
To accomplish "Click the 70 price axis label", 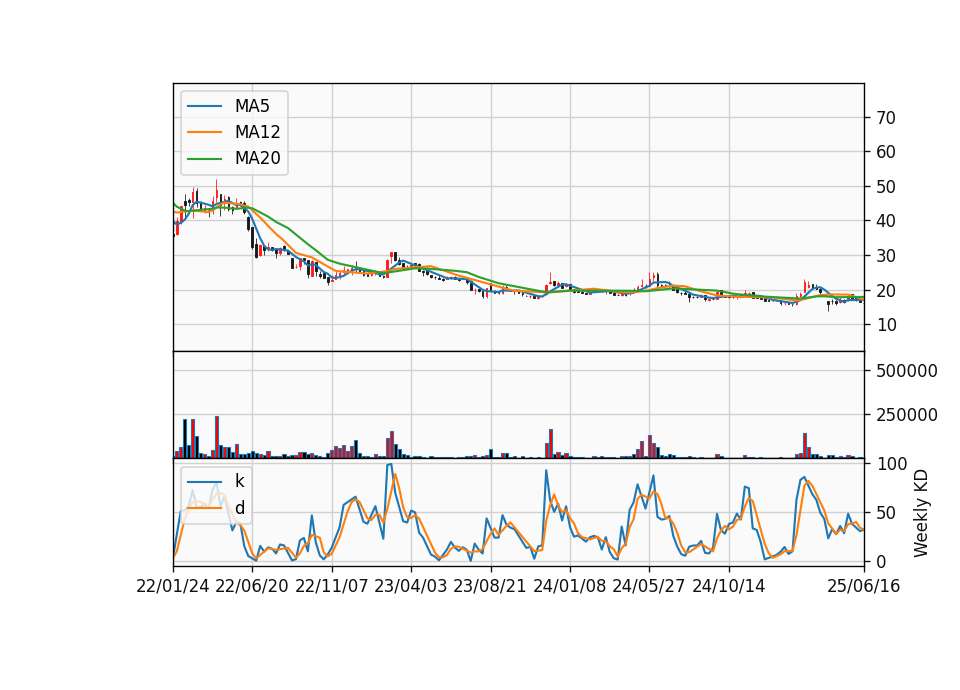I will pyautogui.click(x=886, y=118).
